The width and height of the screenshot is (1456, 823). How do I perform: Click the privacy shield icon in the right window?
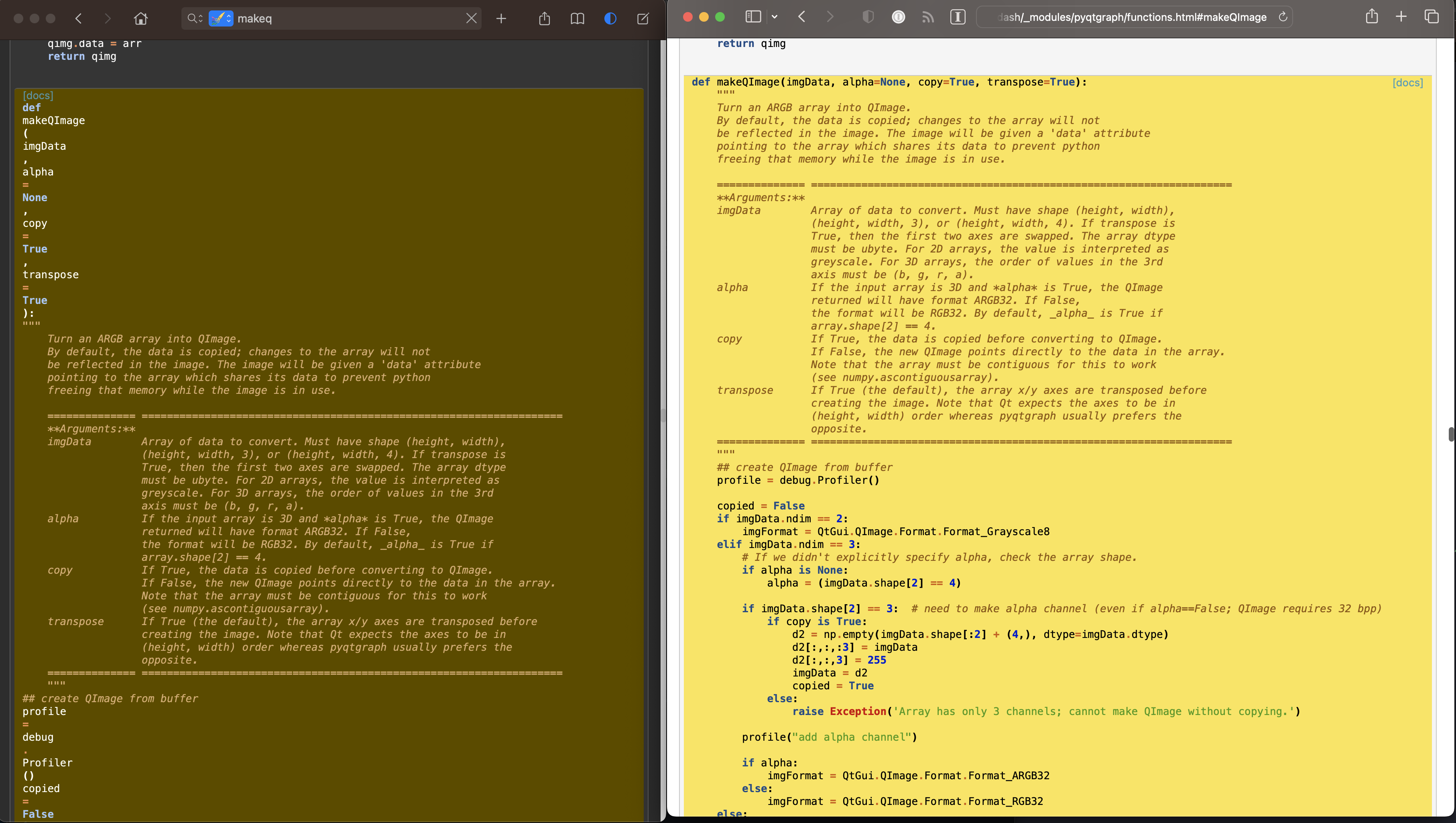pos(868,17)
